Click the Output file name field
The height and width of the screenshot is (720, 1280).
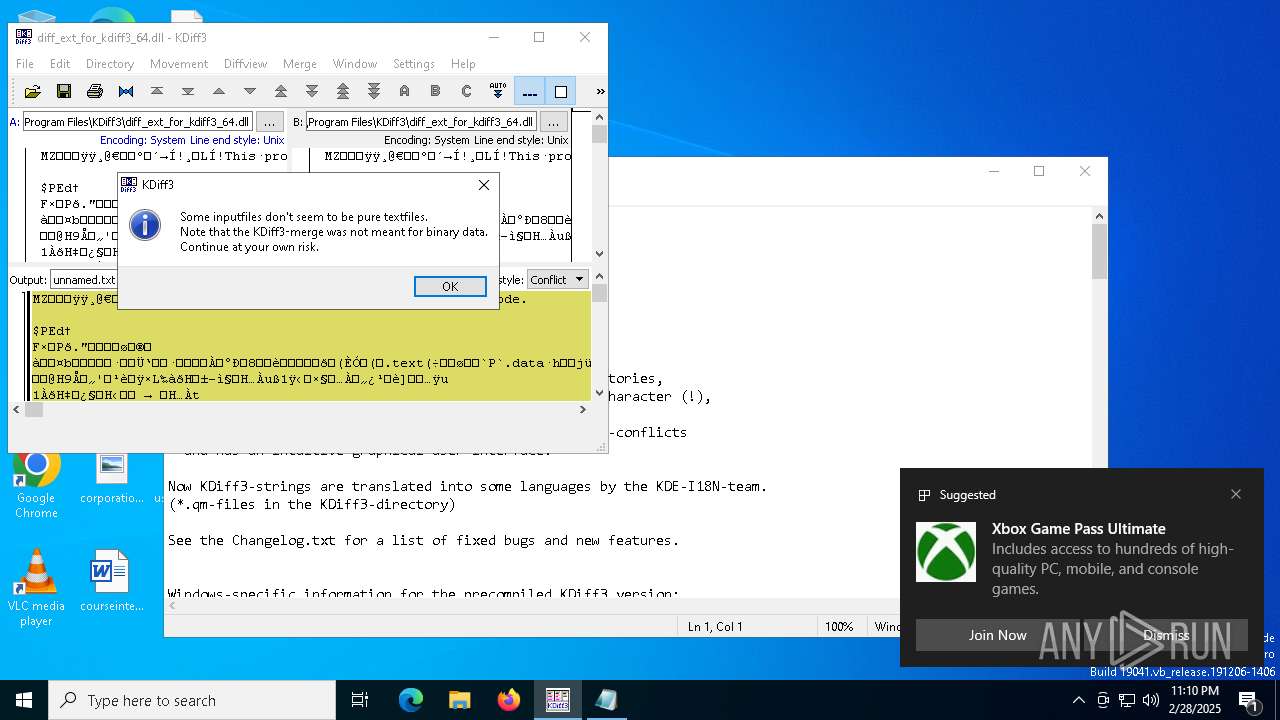[x=84, y=280]
